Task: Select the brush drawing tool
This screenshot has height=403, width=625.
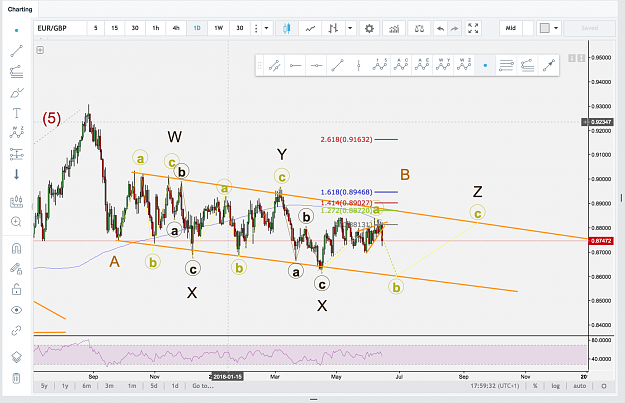Action: [16, 92]
